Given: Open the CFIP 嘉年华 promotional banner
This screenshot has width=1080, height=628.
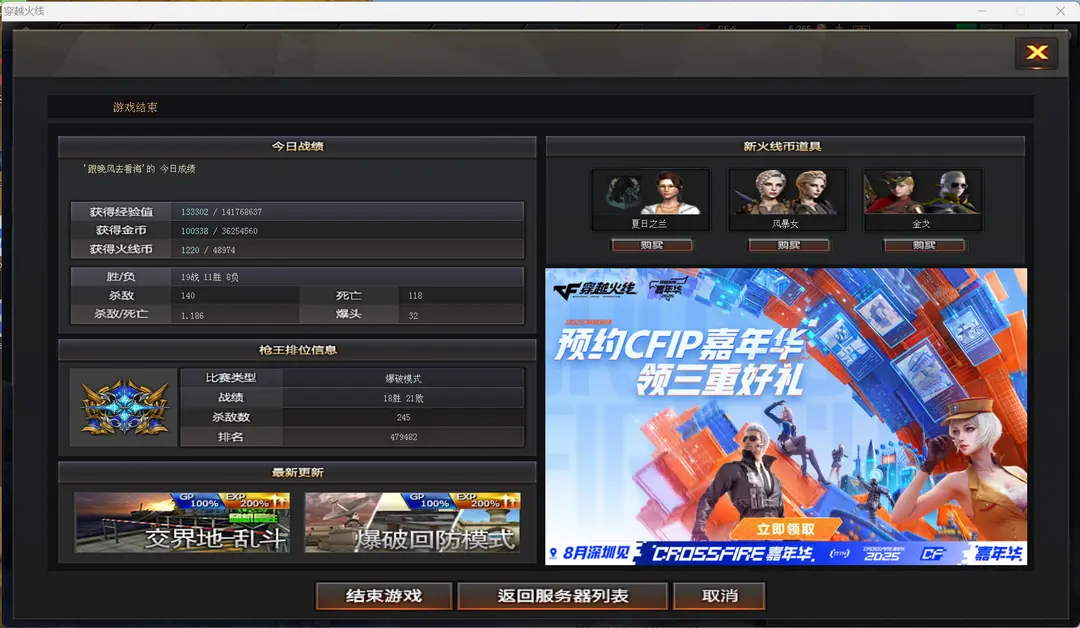Looking at the screenshot, I should coord(786,417).
